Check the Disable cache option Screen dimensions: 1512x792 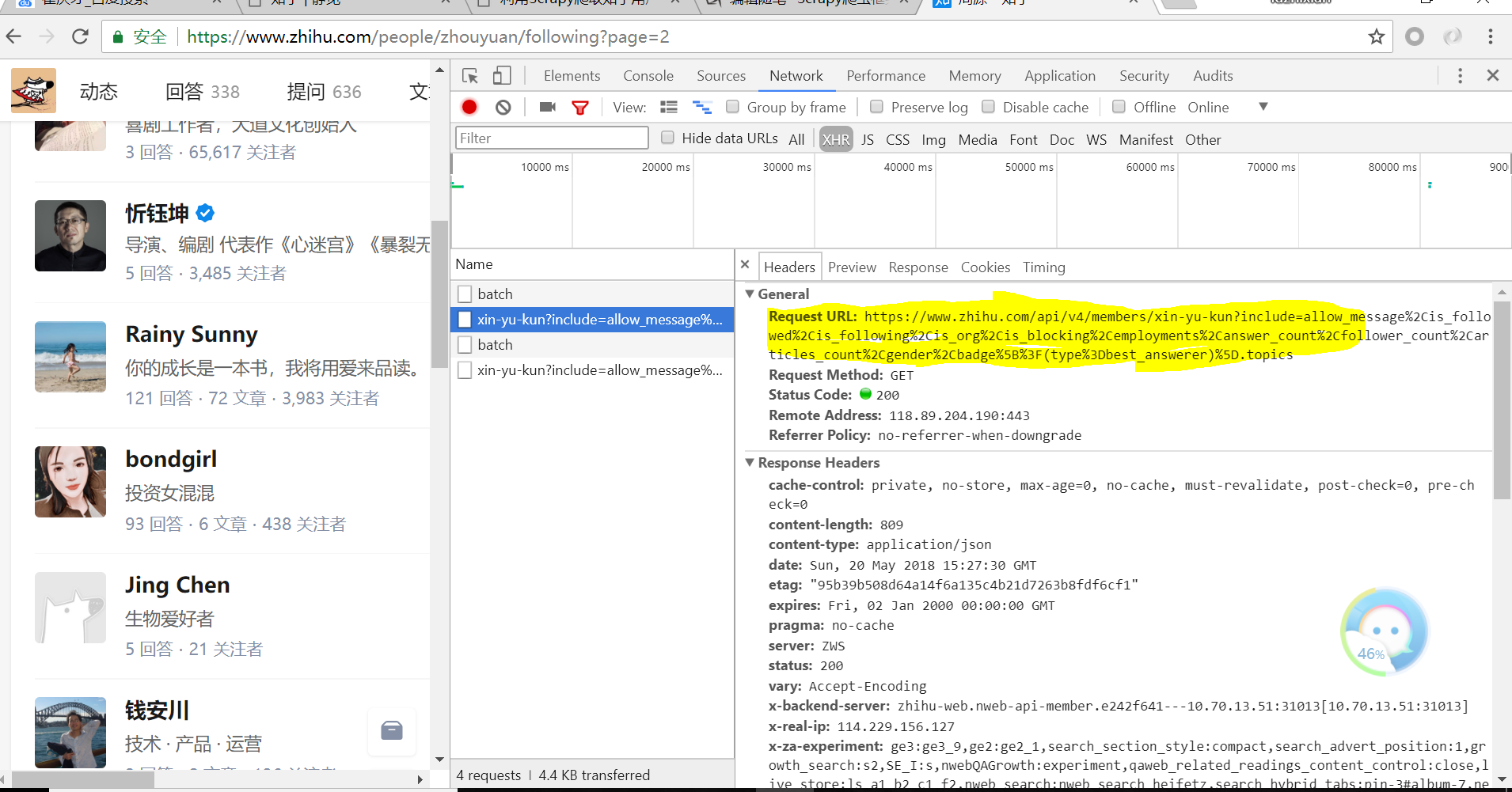coord(988,106)
